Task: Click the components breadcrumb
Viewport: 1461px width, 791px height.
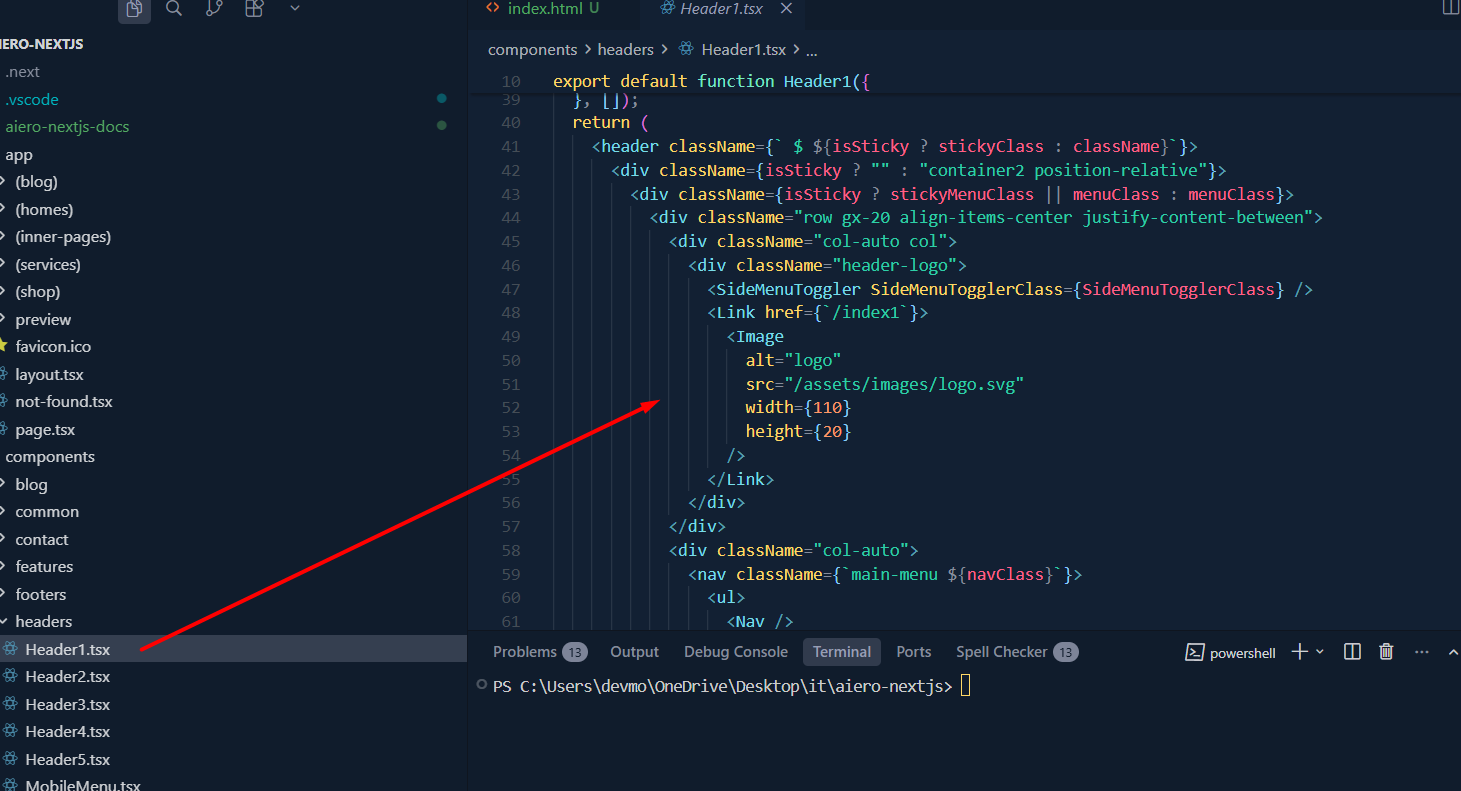Action: click(533, 49)
